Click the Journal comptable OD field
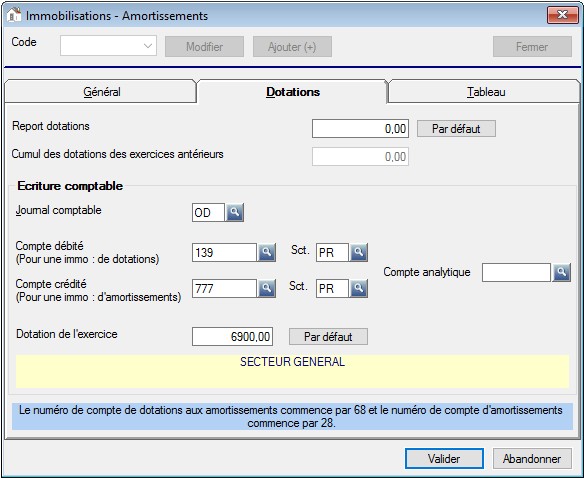The width and height of the screenshot is (584, 478). pyautogui.click(x=208, y=212)
